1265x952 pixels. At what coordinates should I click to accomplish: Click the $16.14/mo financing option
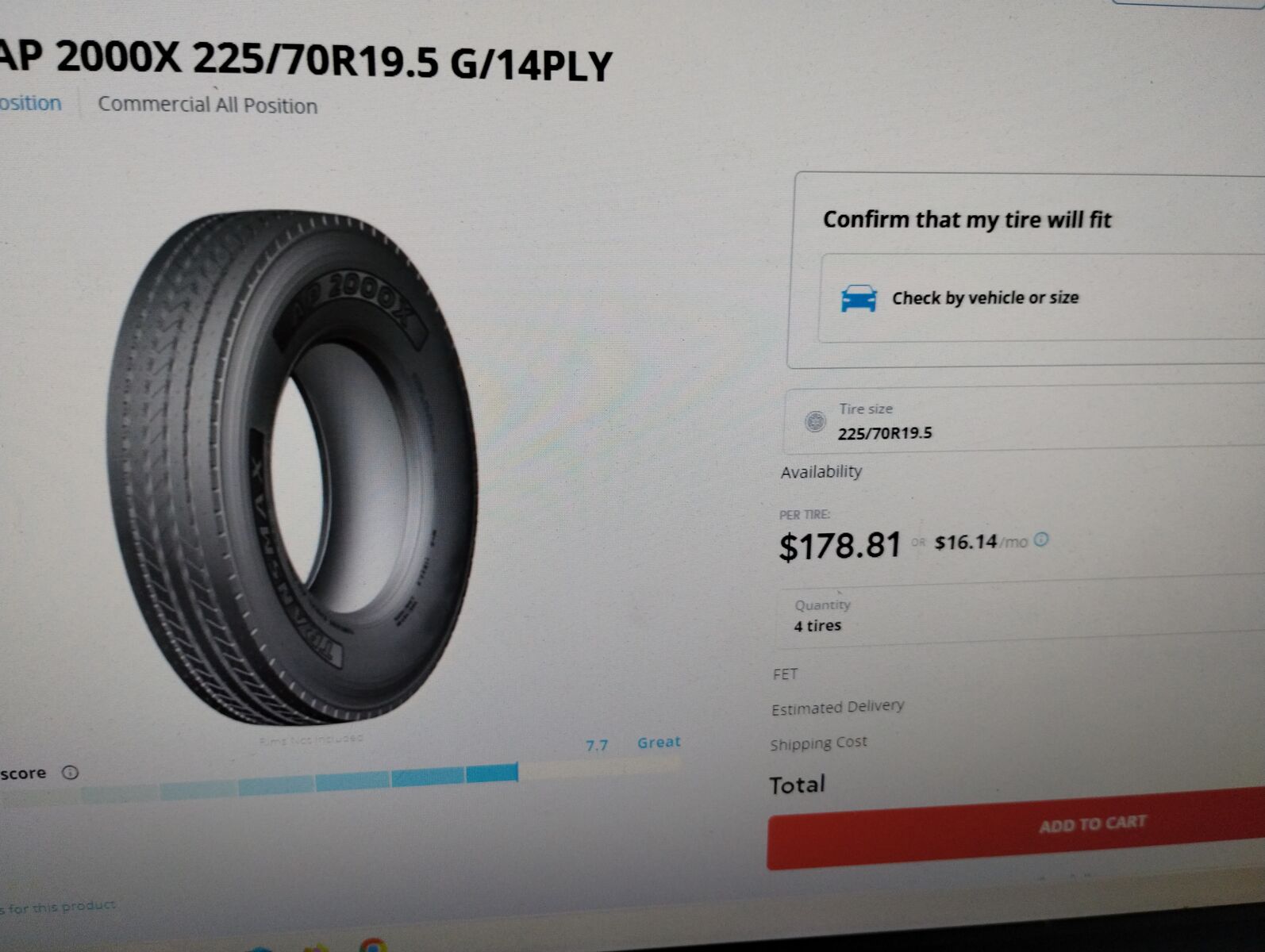click(x=981, y=542)
